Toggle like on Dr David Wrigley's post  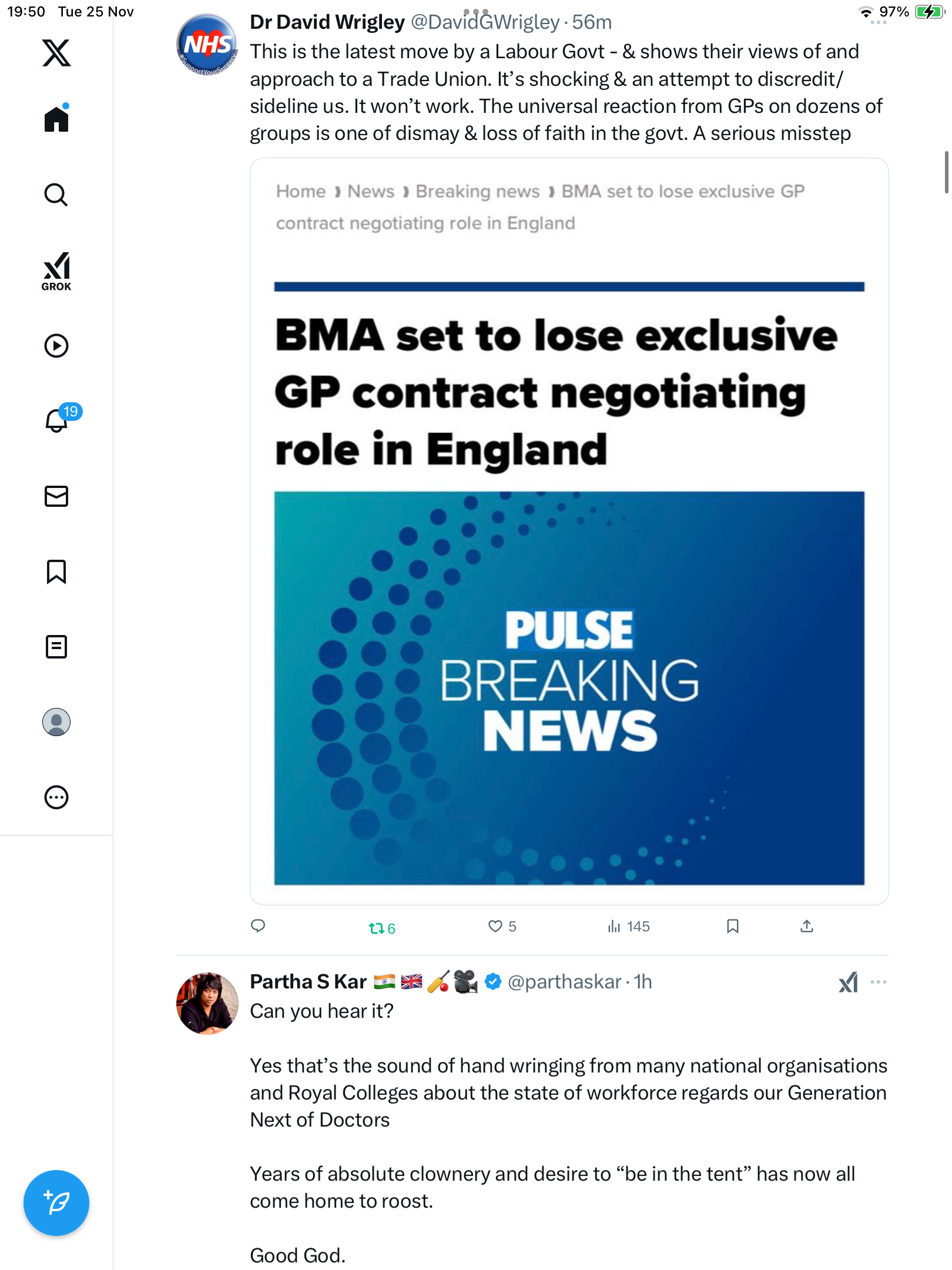pos(495,927)
